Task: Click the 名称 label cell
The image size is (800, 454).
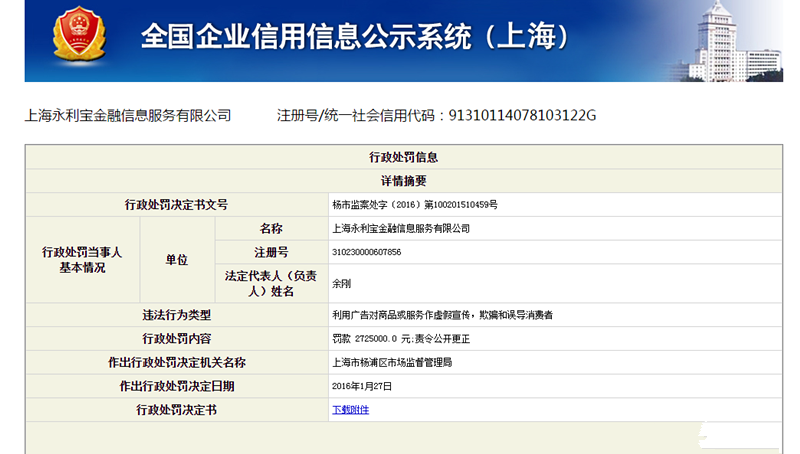Action: (271, 229)
